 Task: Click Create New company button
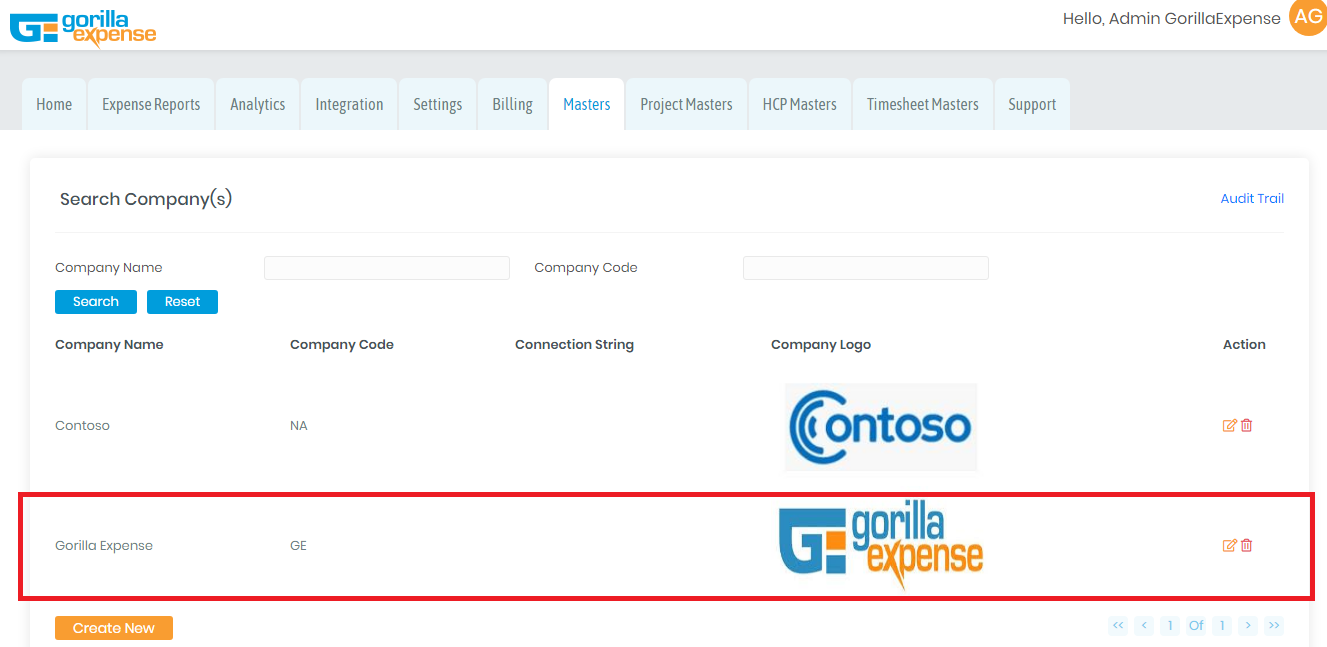(x=114, y=628)
